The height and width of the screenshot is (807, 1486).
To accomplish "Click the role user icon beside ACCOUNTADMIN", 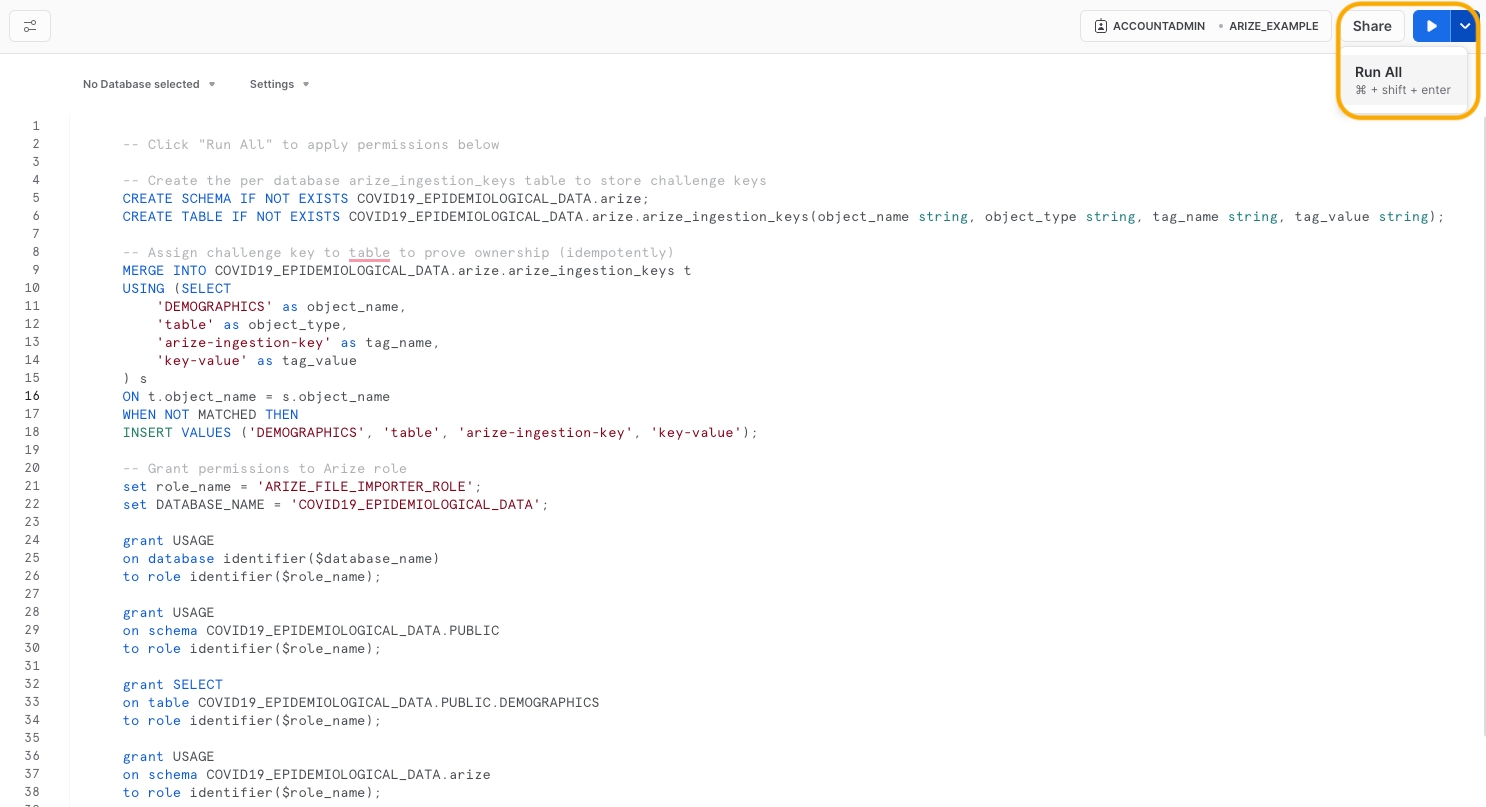I will pyautogui.click(x=1101, y=26).
